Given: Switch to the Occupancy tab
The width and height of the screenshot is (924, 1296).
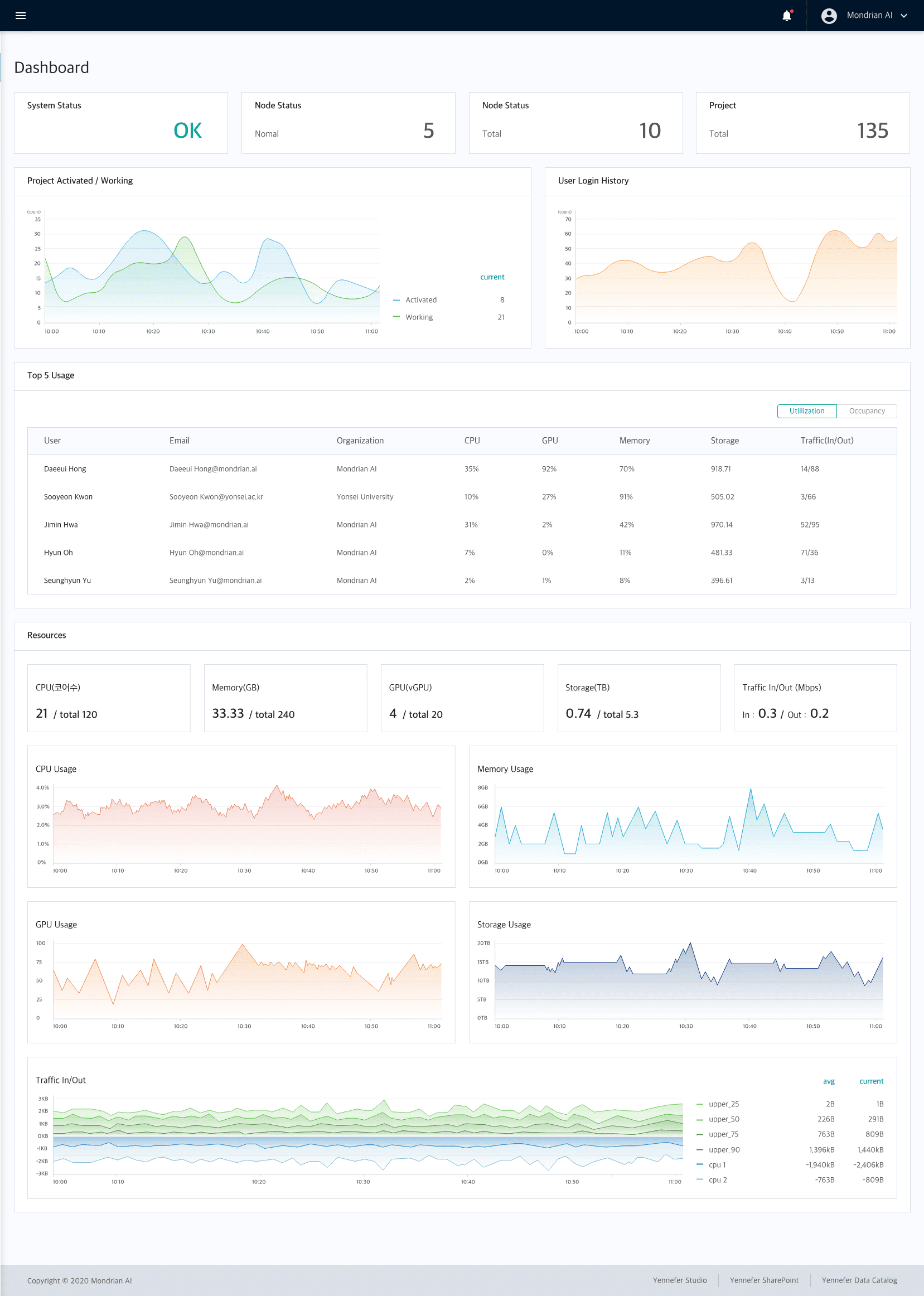Looking at the screenshot, I should (x=867, y=411).
